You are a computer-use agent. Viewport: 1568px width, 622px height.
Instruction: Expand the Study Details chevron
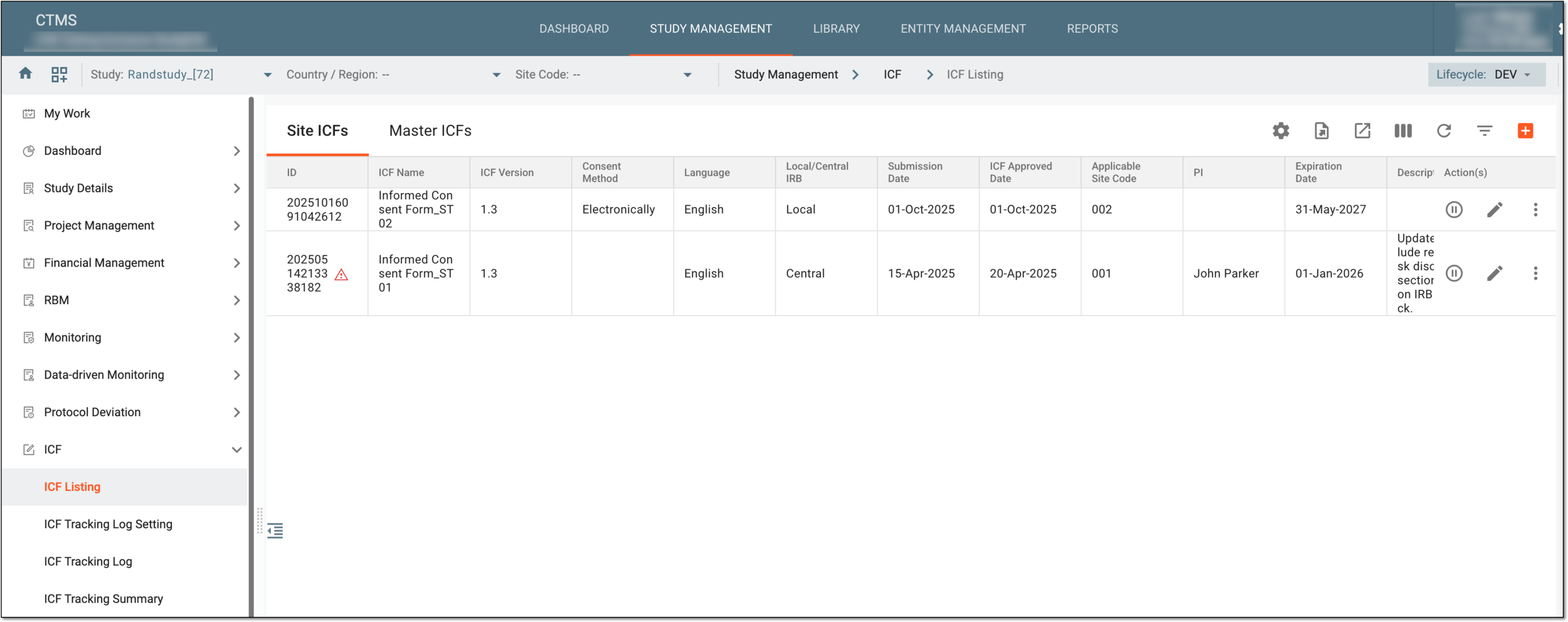[x=236, y=188]
